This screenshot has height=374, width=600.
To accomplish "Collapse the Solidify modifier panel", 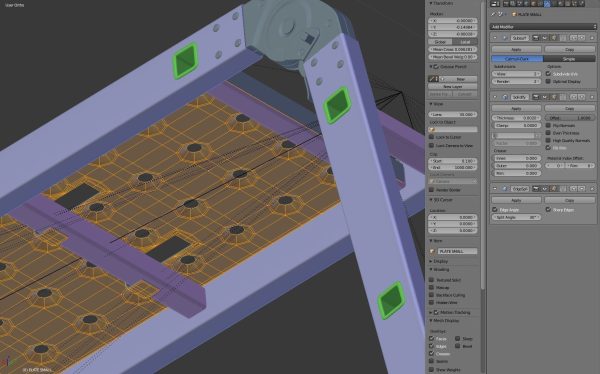I will coord(495,97).
